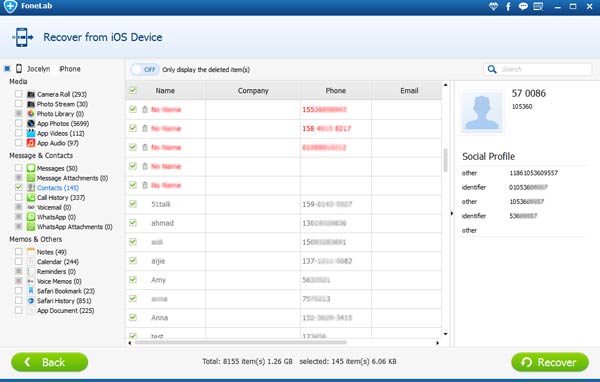Click the Safari Bookmark icon
This screenshot has width=600, height=382.
pyautogui.click(x=31, y=291)
